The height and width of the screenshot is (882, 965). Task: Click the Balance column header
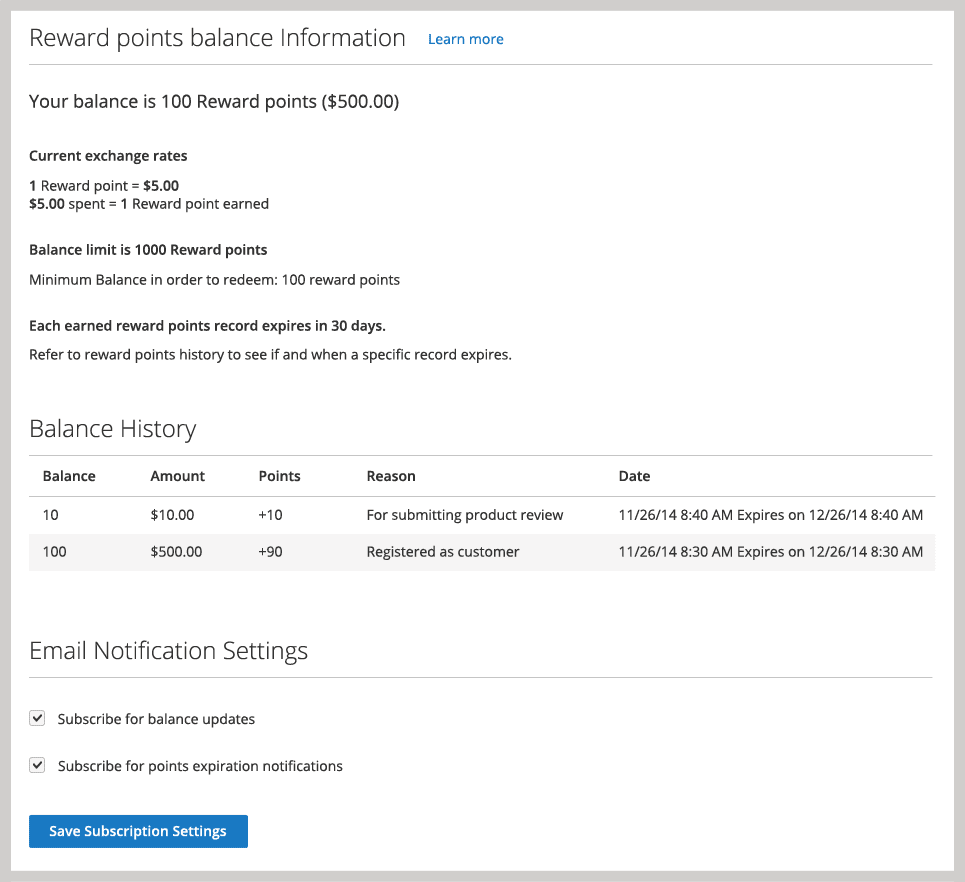[69, 476]
